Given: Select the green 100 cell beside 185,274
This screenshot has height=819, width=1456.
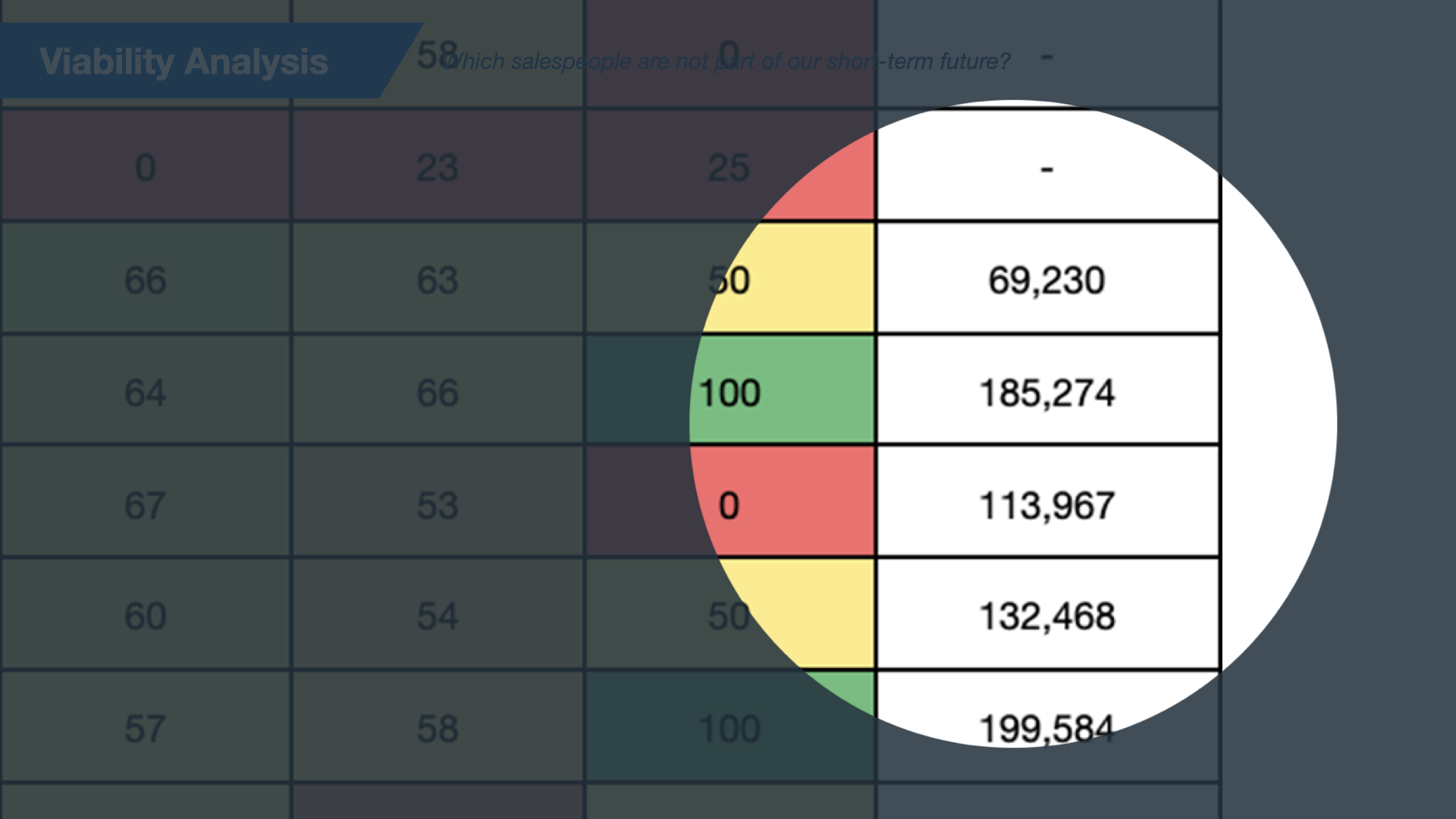Looking at the screenshot, I should point(730,391).
